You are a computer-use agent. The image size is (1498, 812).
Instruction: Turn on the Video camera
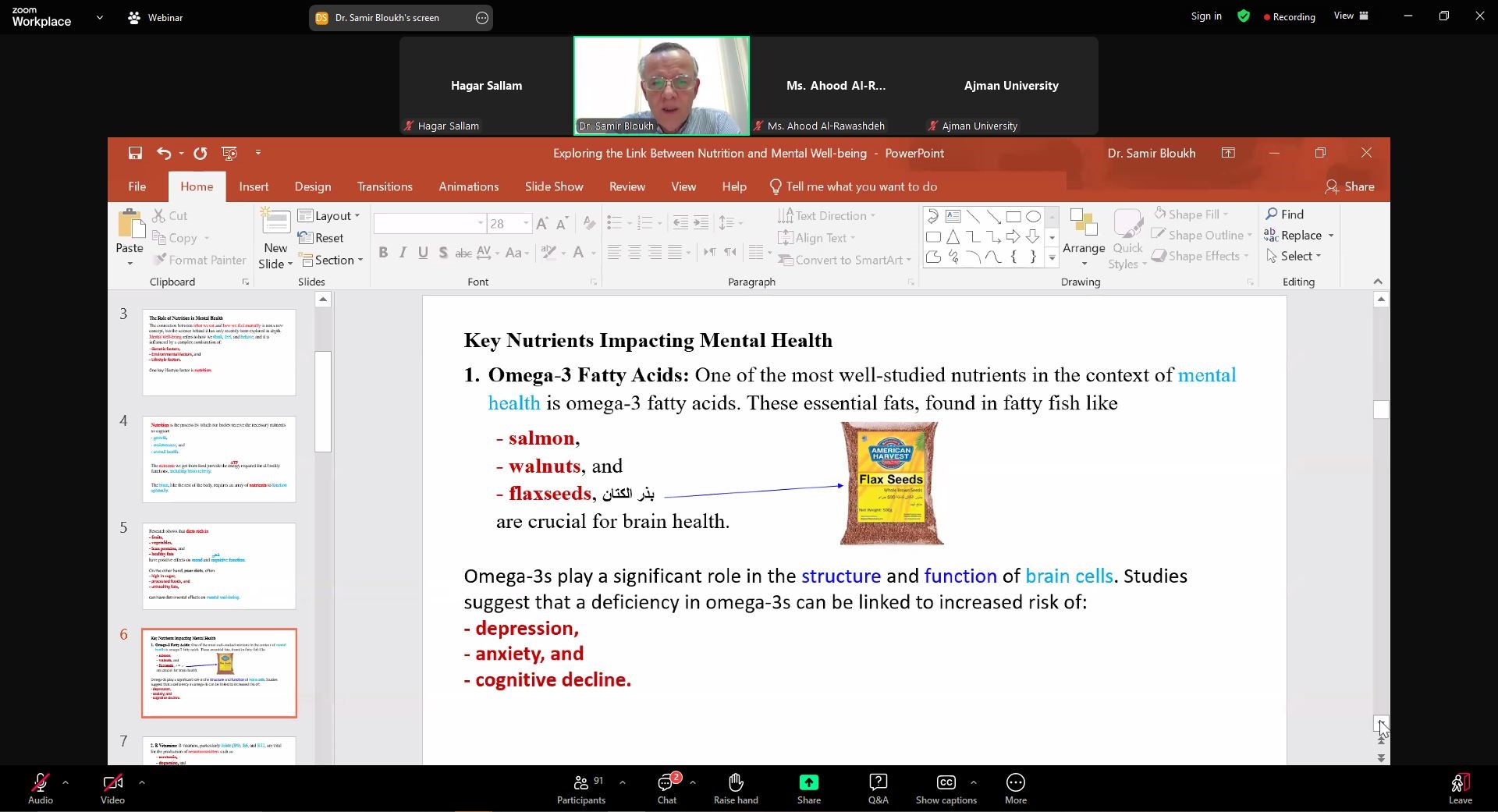(112, 788)
